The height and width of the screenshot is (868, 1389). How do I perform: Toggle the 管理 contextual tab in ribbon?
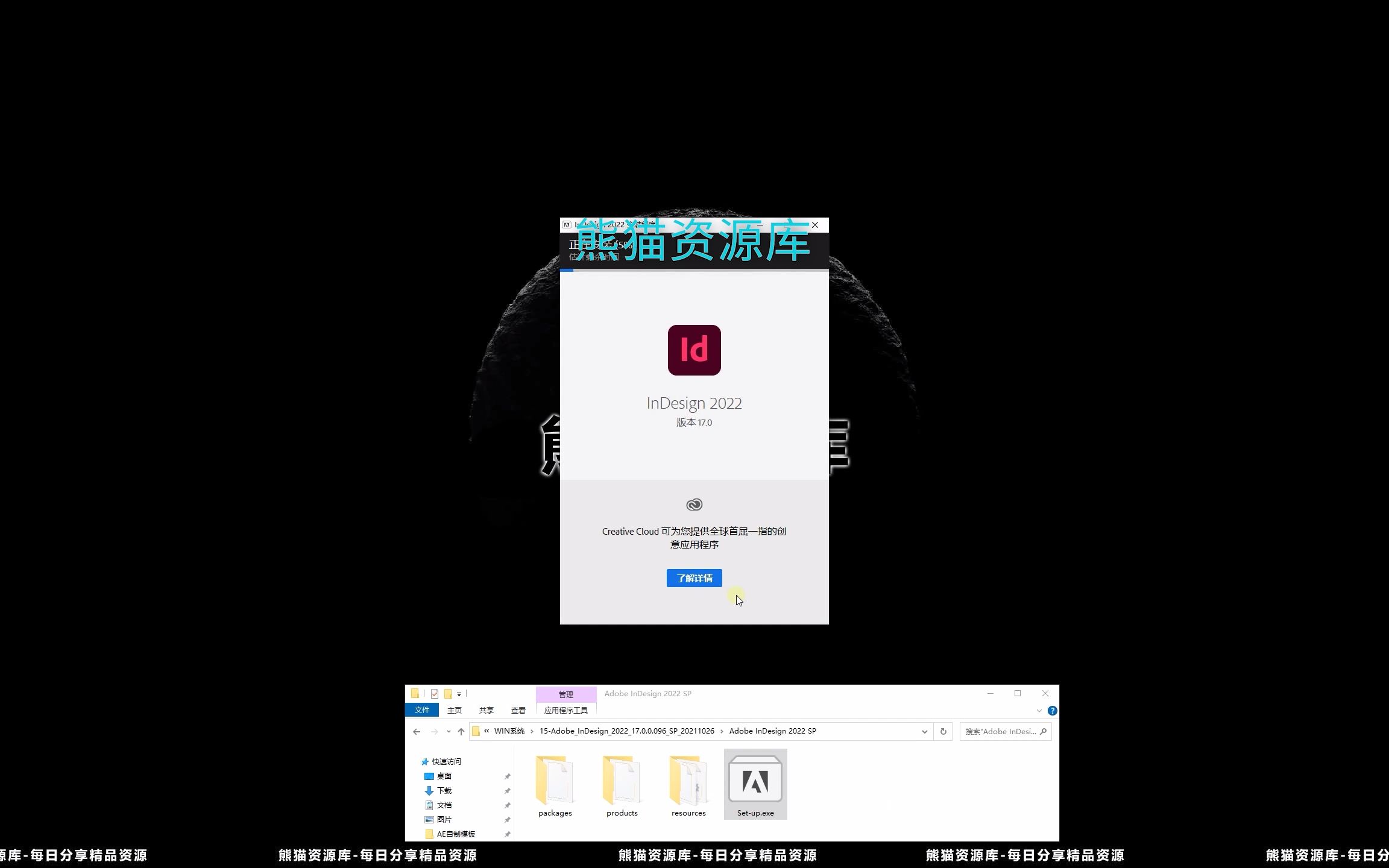point(565,693)
